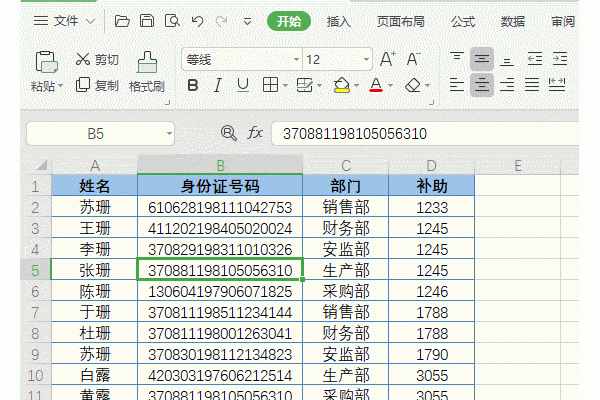The height and width of the screenshot is (400, 600).
Task: Toggle Bold formatting
Action: point(193,85)
